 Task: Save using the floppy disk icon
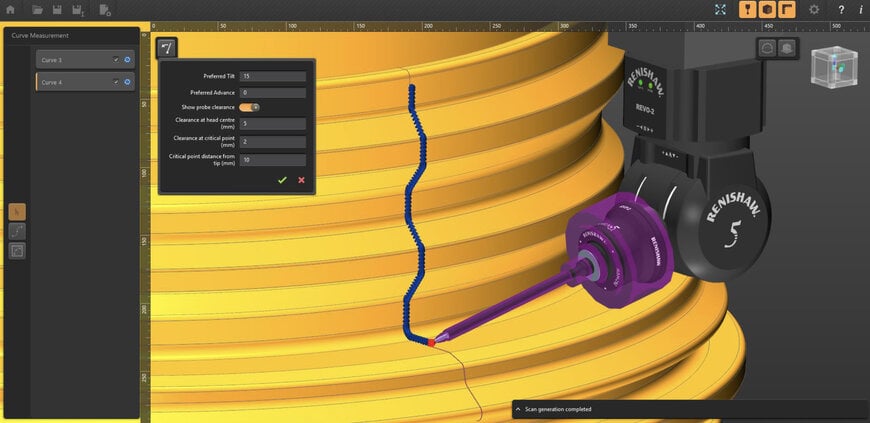(57, 9)
